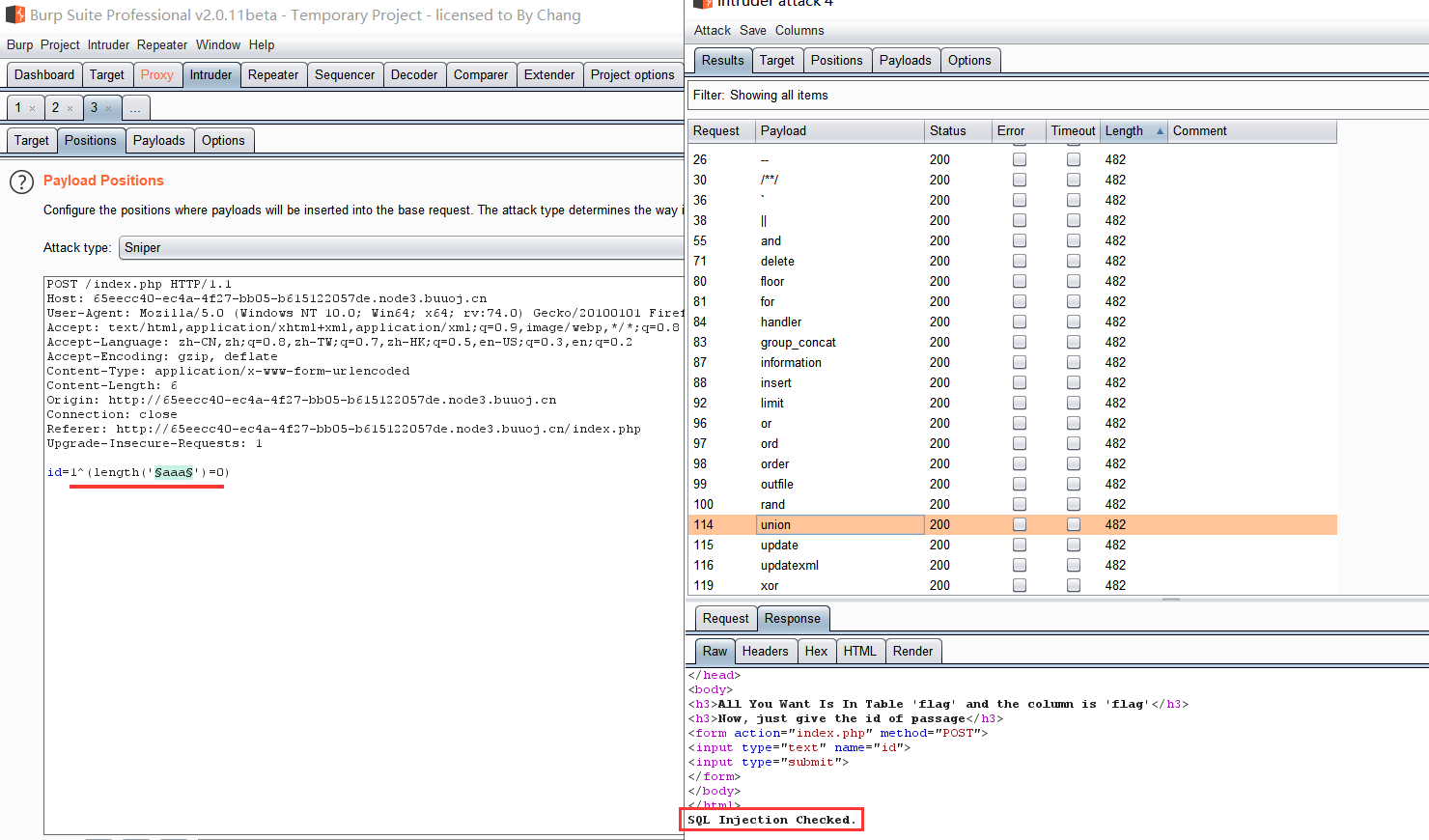Image resolution: width=1429 pixels, height=840 pixels.
Task: Switch to the Options tab in the attack window
Action: [969, 61]
